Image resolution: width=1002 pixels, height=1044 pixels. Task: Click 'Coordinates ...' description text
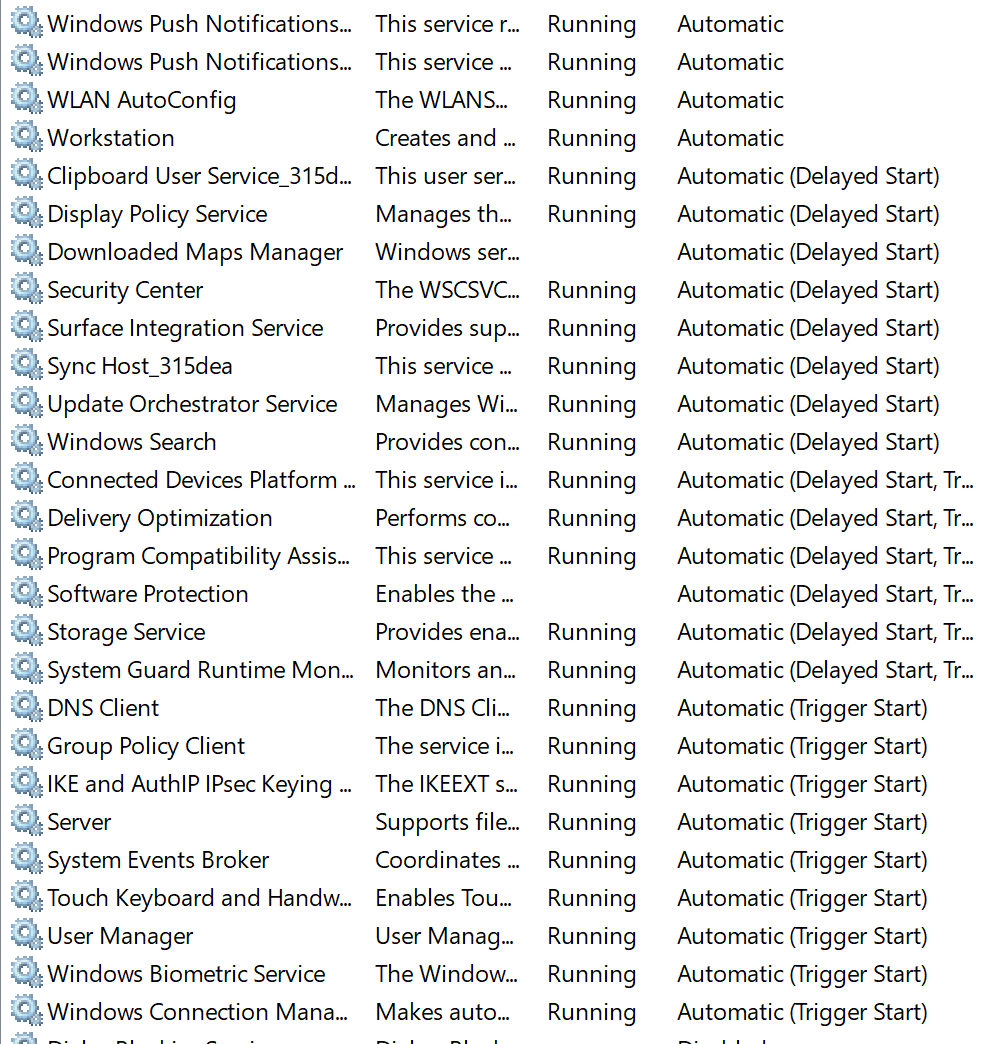[447, 860]
